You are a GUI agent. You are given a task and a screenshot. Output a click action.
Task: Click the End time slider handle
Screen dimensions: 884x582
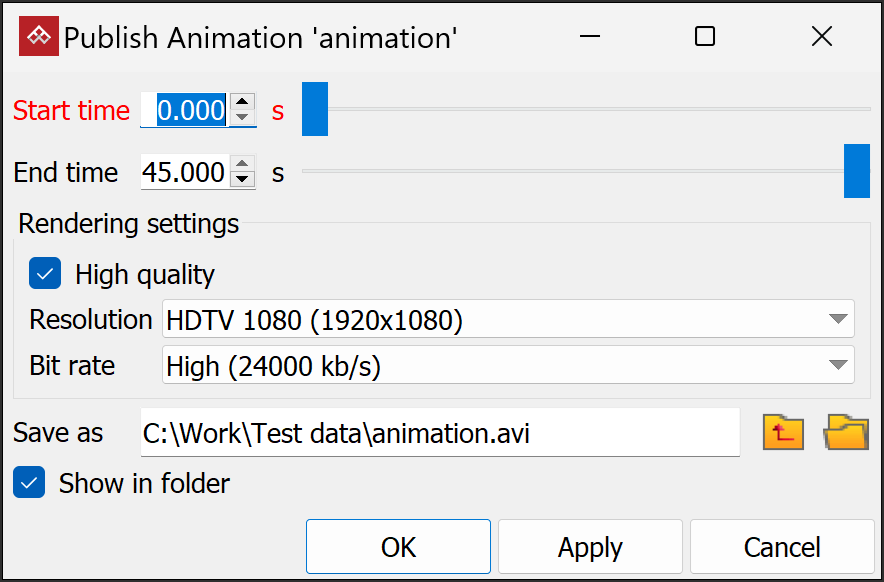857,171
